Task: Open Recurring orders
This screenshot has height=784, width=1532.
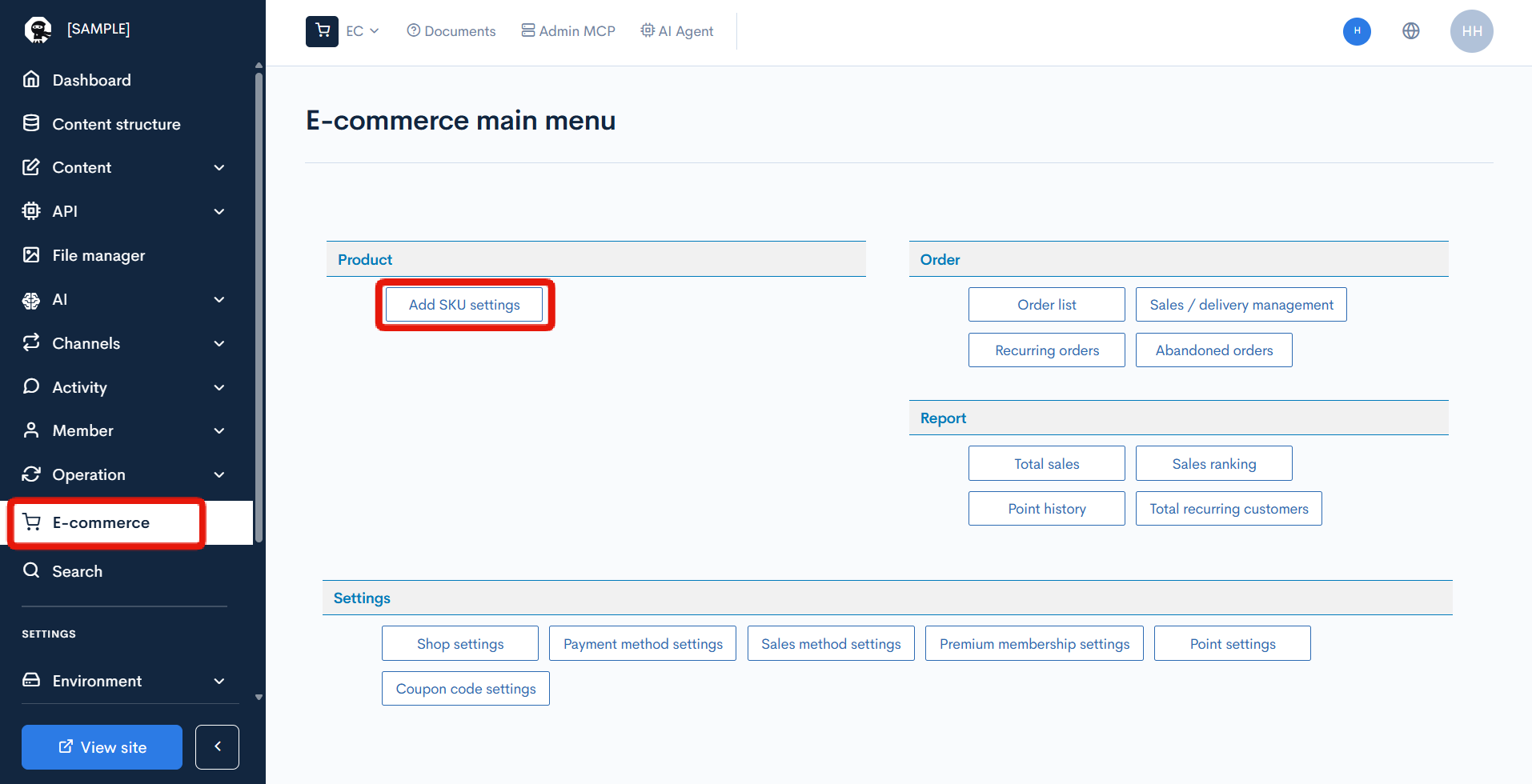Action: point(1046,350)
